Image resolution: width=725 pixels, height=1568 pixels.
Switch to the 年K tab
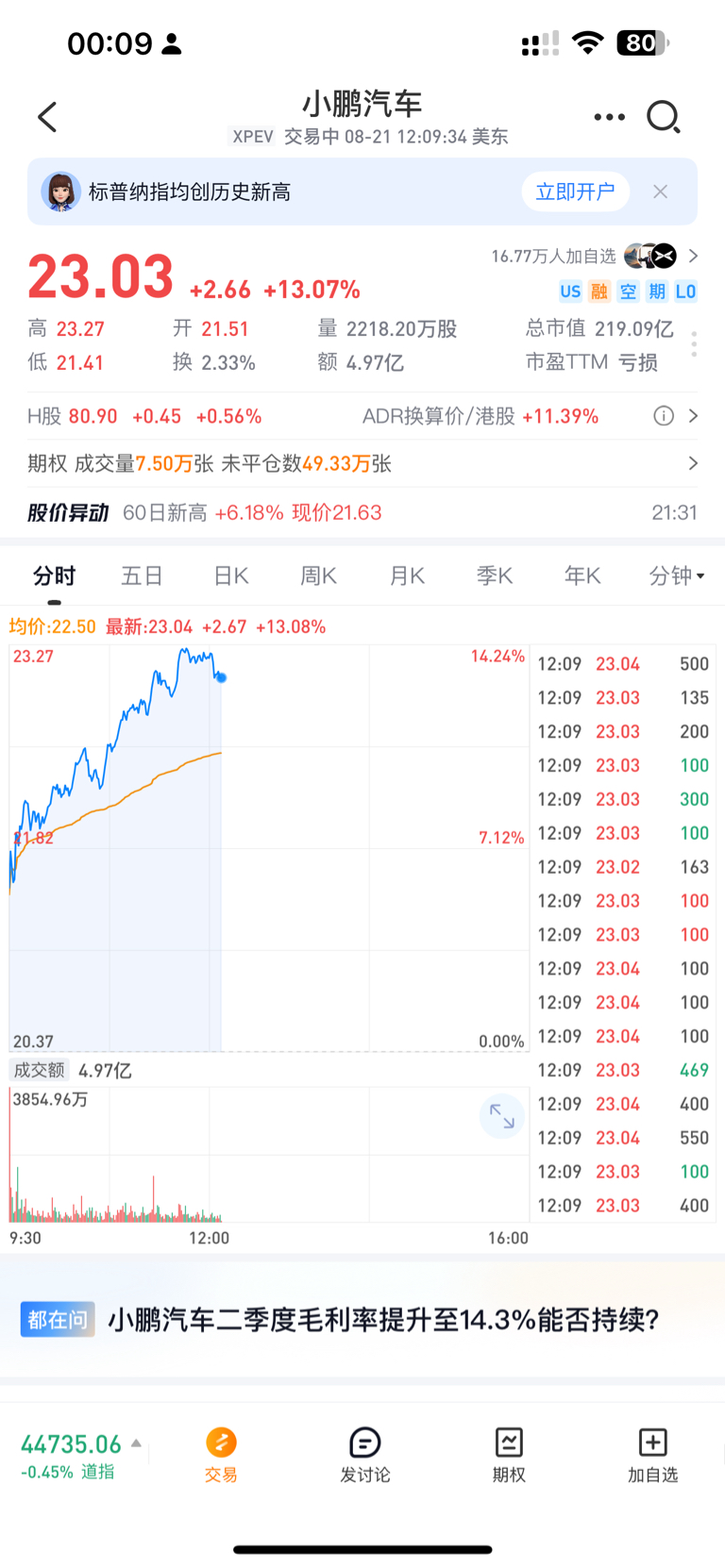click(582, 575)
